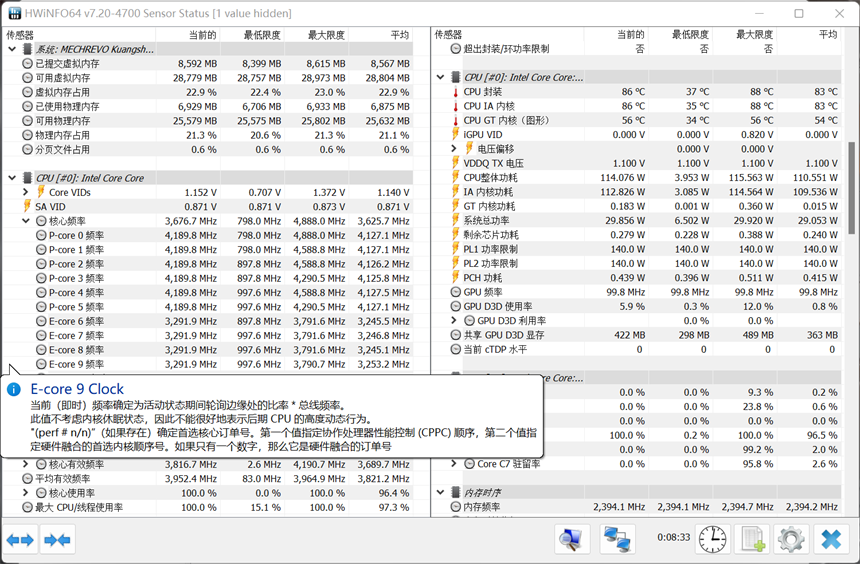This screenshot has height=564, width=860.
Task: Click the info icon in tooltip
Action: (14, 390)
